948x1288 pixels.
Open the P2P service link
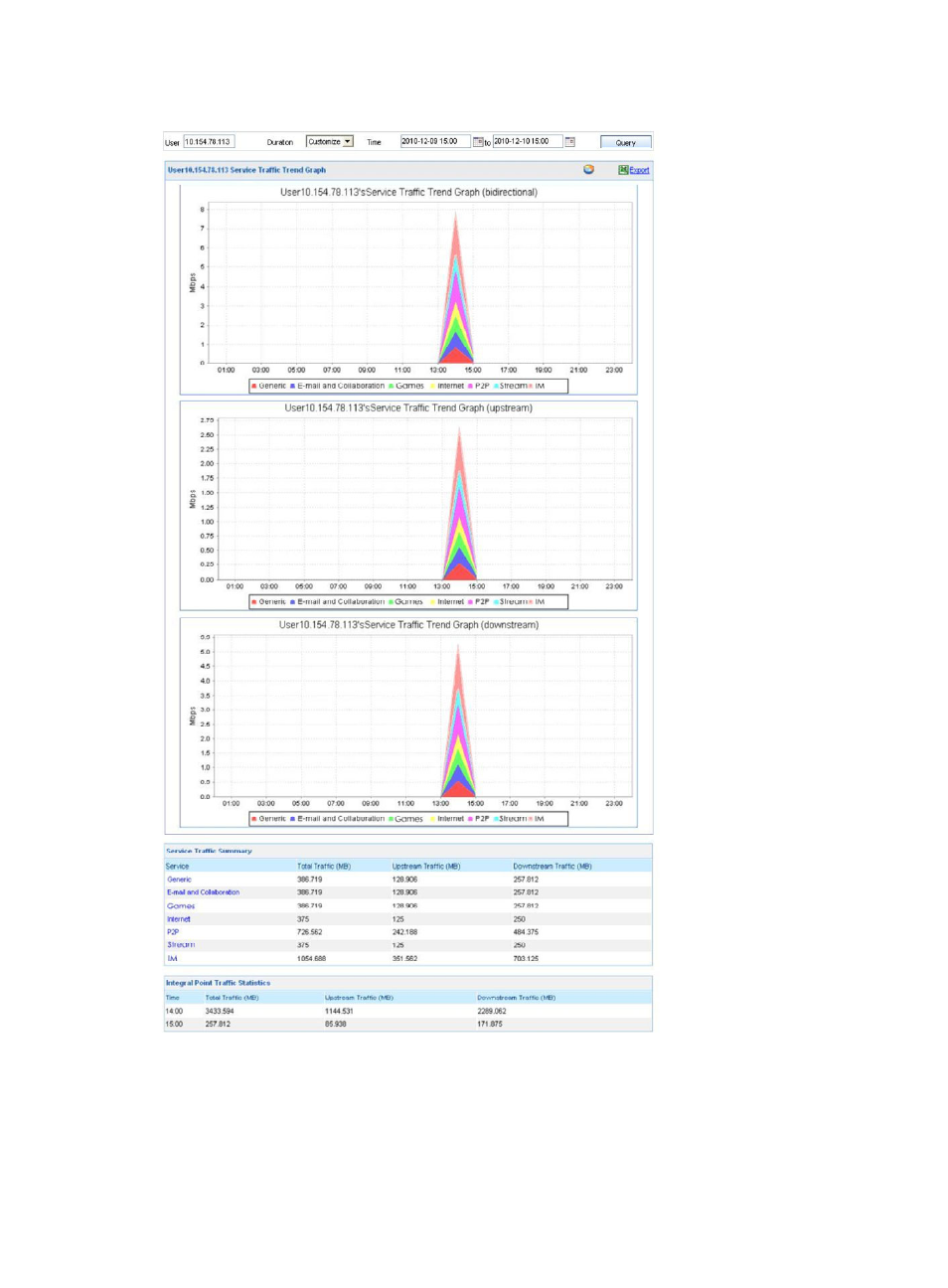(173, 932)
